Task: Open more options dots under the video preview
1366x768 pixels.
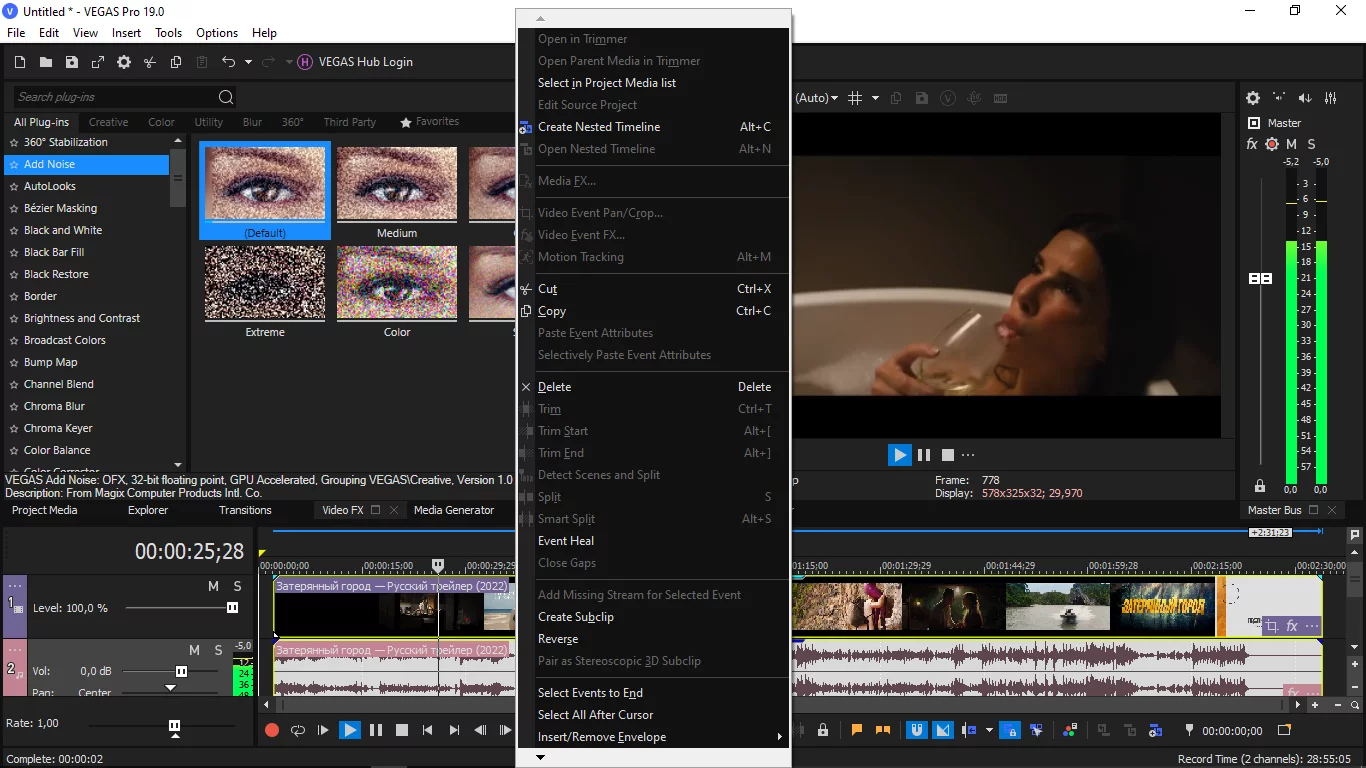Action: (x=968, y=455)
